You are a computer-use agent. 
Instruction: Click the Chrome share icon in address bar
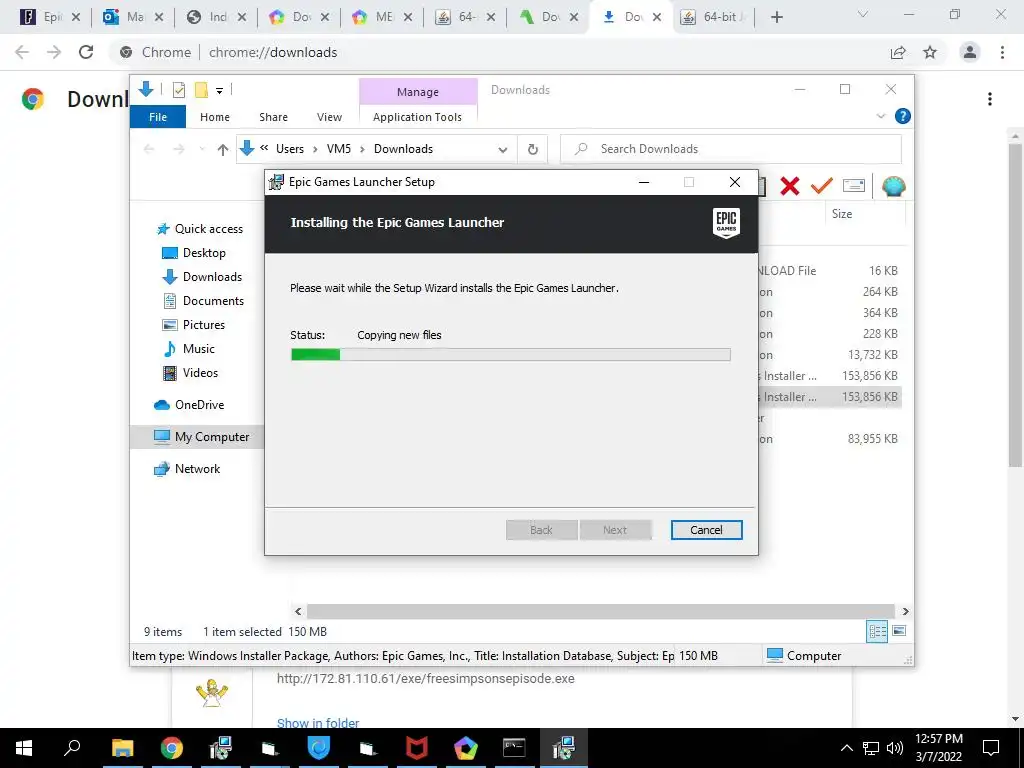point(898,52)
